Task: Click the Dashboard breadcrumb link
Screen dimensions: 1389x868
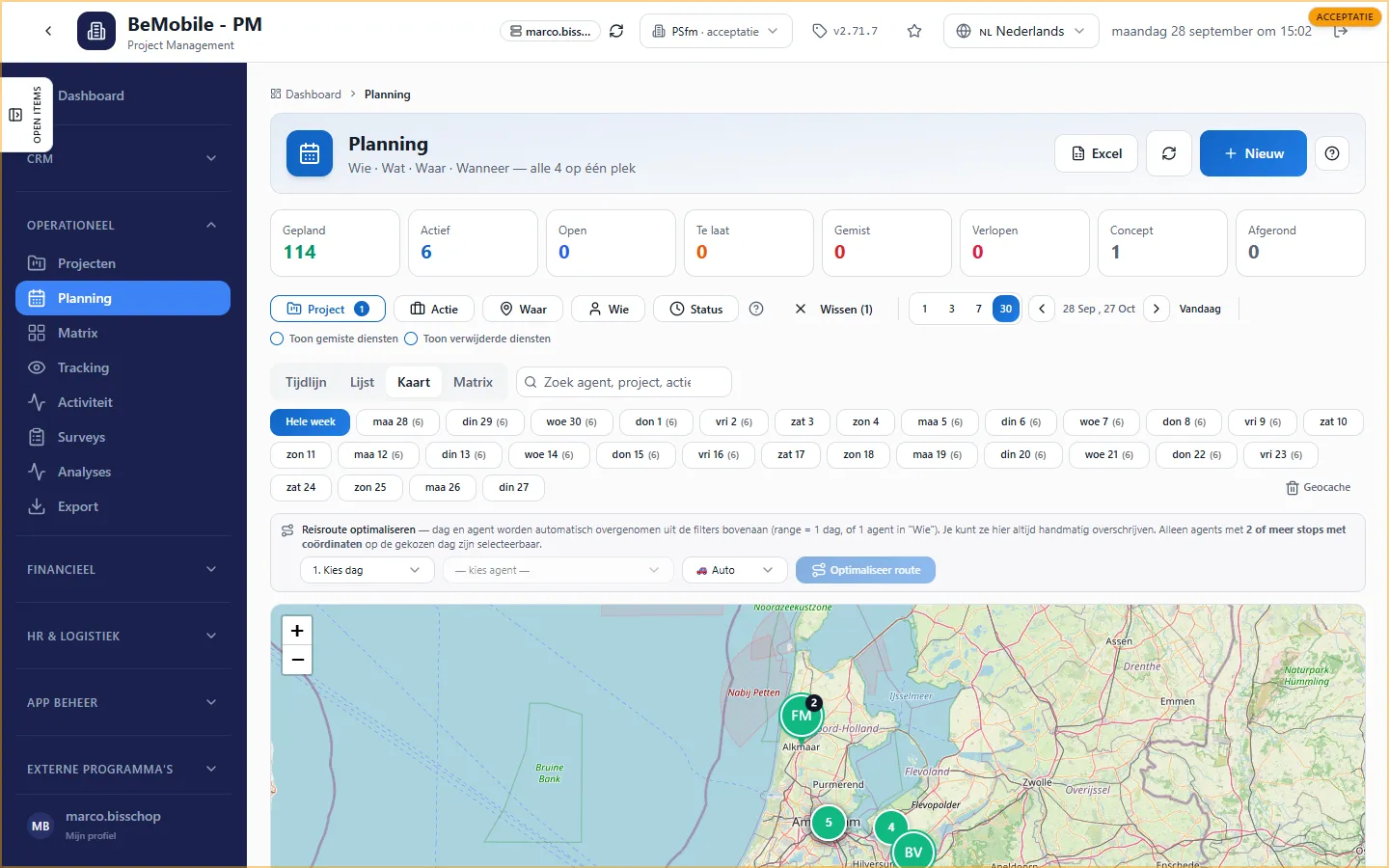Action: 306,95
